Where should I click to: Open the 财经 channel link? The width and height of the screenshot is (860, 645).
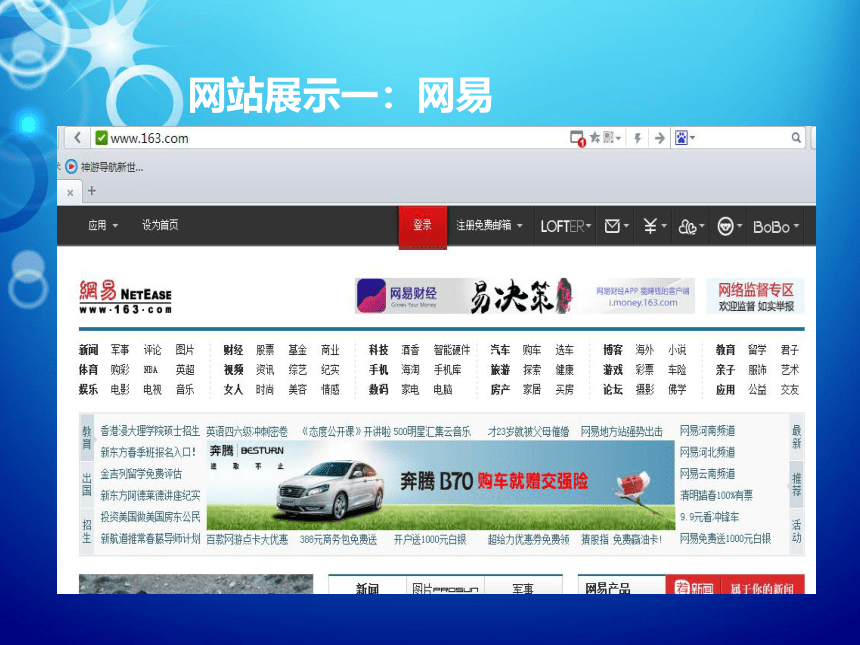[233, 350]
